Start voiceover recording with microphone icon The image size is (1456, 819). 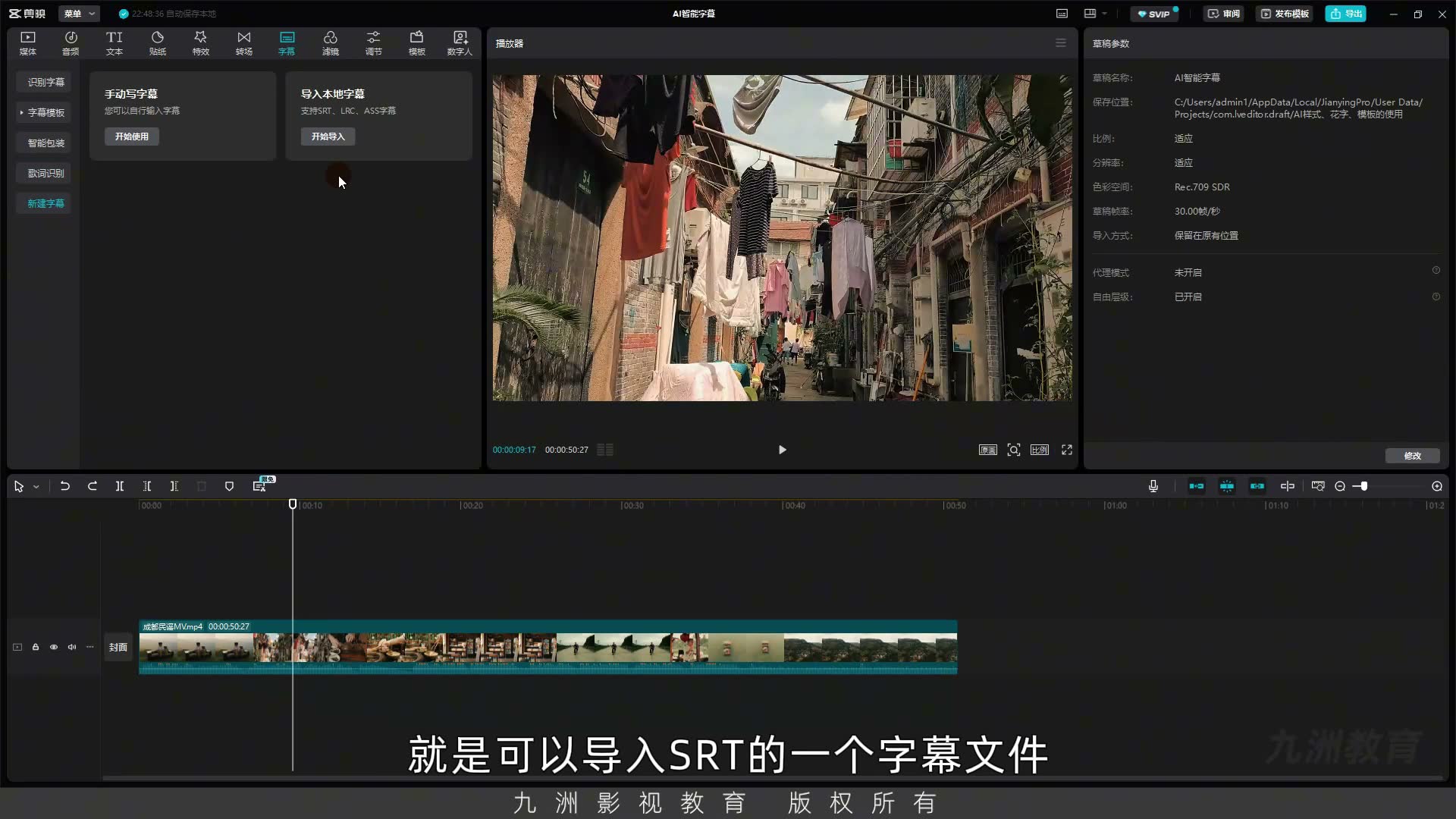tap(1153, 486)
